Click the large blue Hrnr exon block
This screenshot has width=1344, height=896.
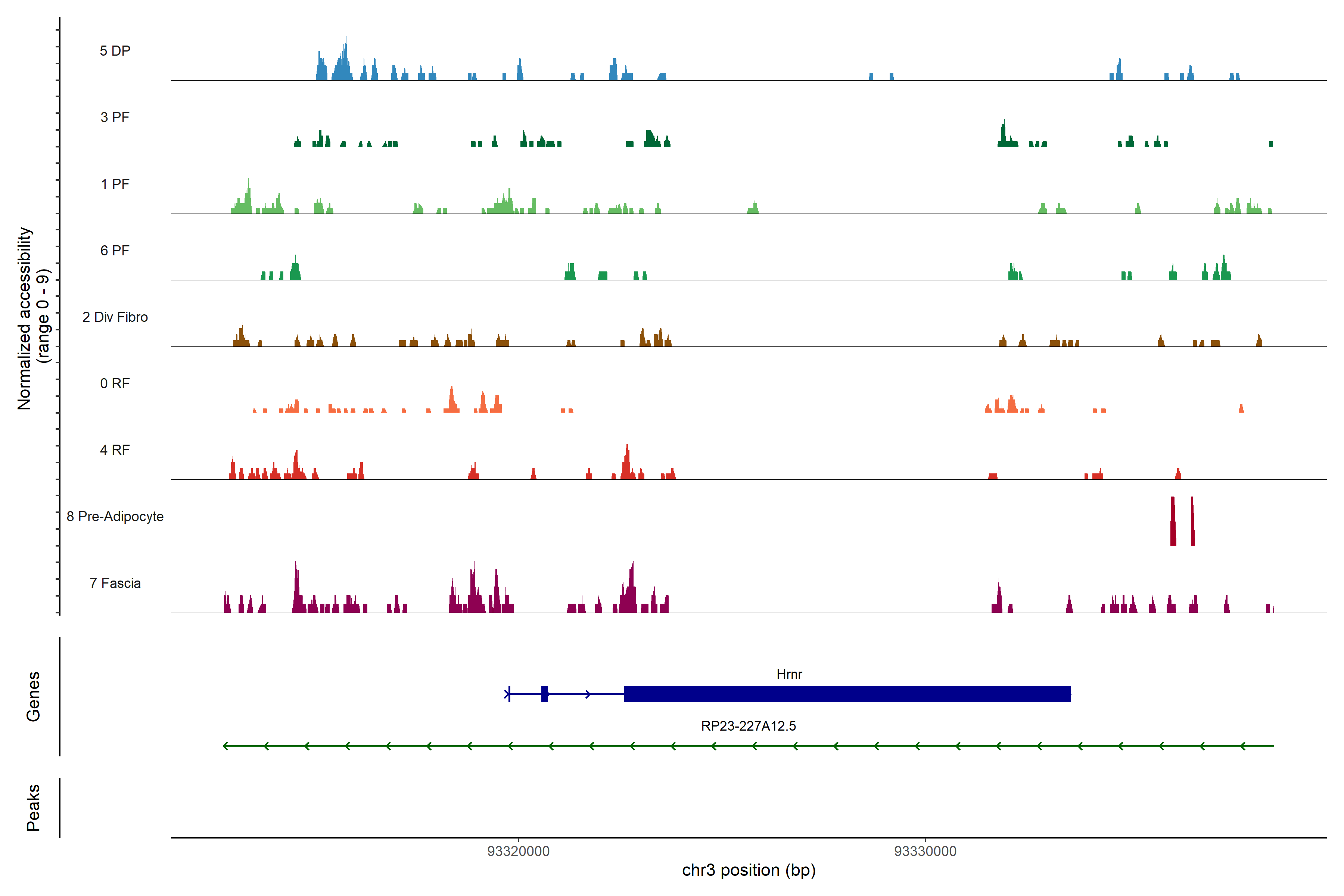point(847,694)
